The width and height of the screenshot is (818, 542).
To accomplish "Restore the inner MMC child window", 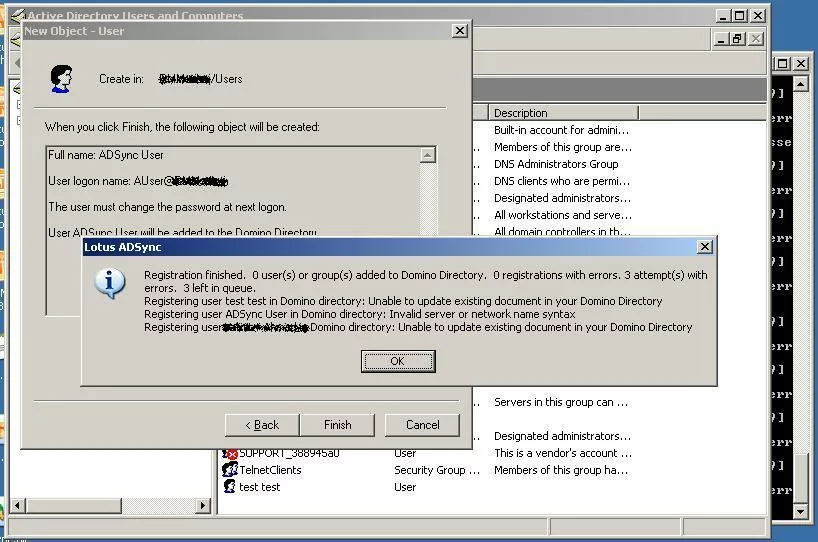I will 738,39.
